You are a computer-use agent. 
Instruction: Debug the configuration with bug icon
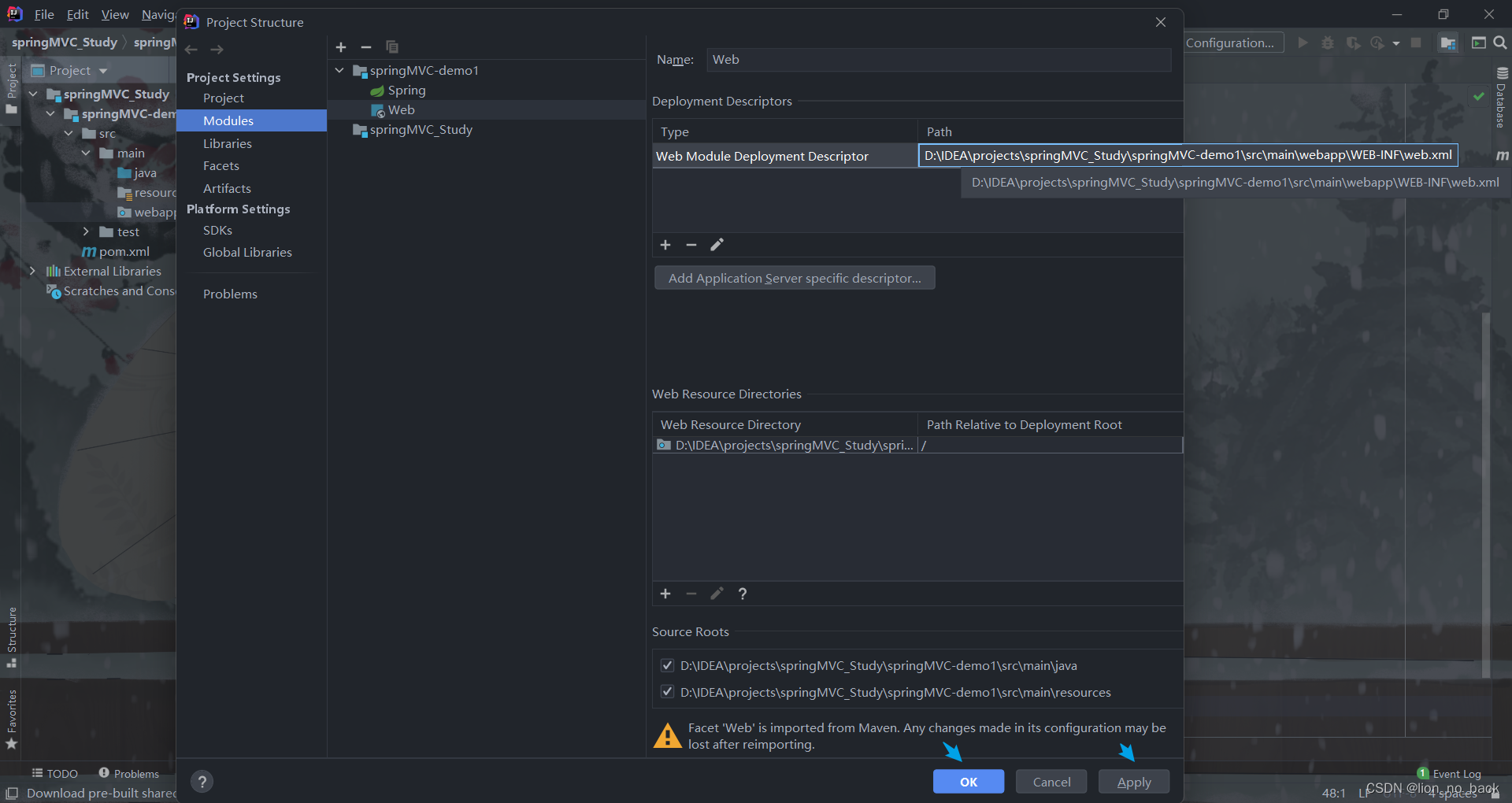point(1328,43)
